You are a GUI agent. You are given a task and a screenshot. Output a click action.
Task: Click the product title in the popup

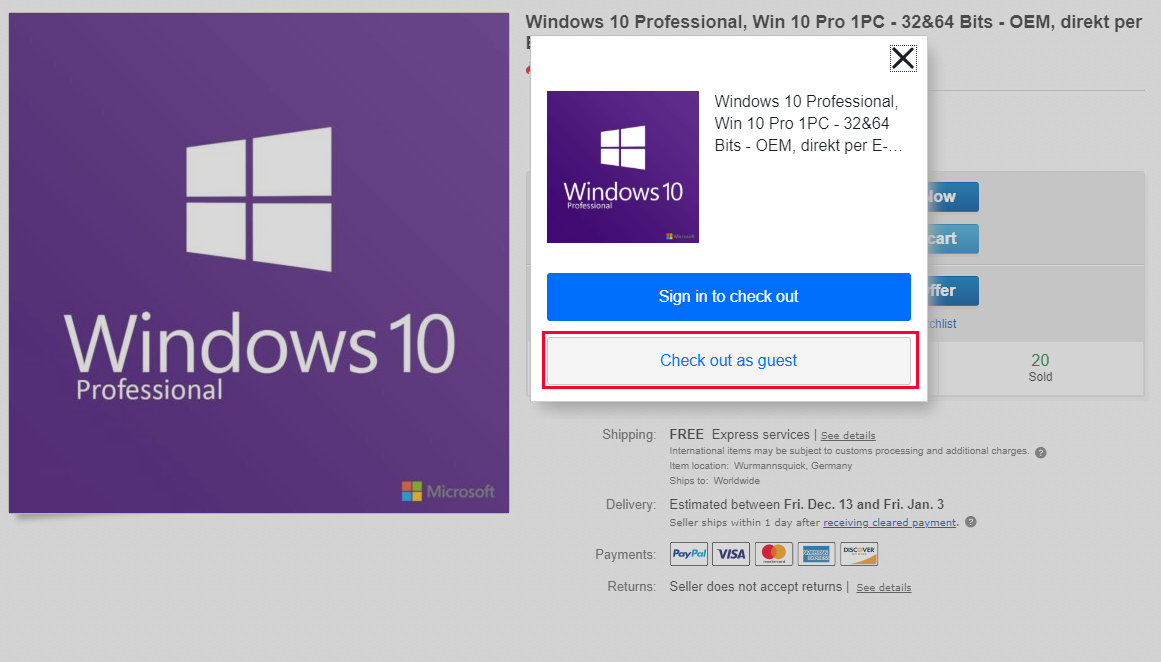pos(808,124)
